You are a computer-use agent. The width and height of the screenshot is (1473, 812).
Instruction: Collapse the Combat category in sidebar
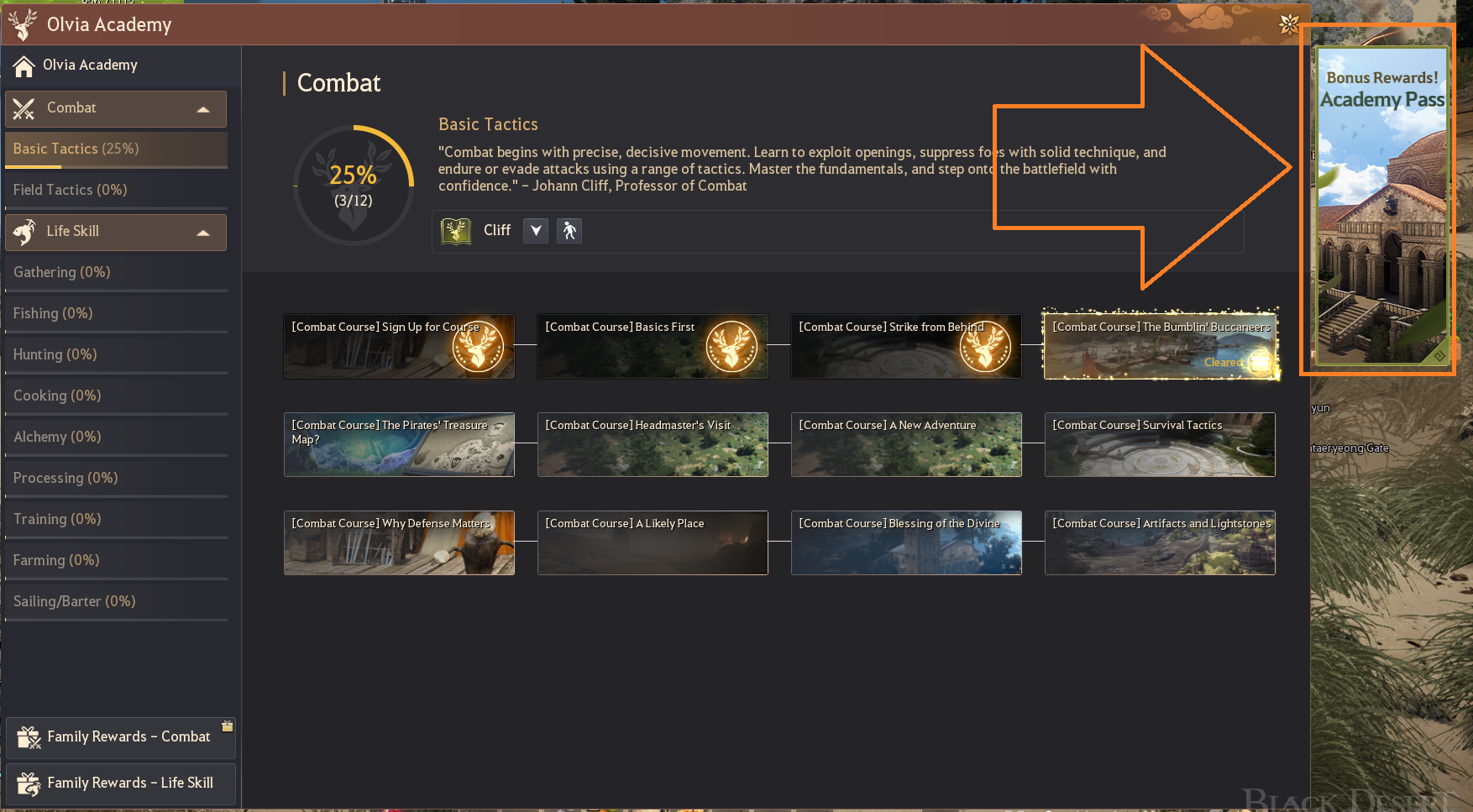click(203, 108)
